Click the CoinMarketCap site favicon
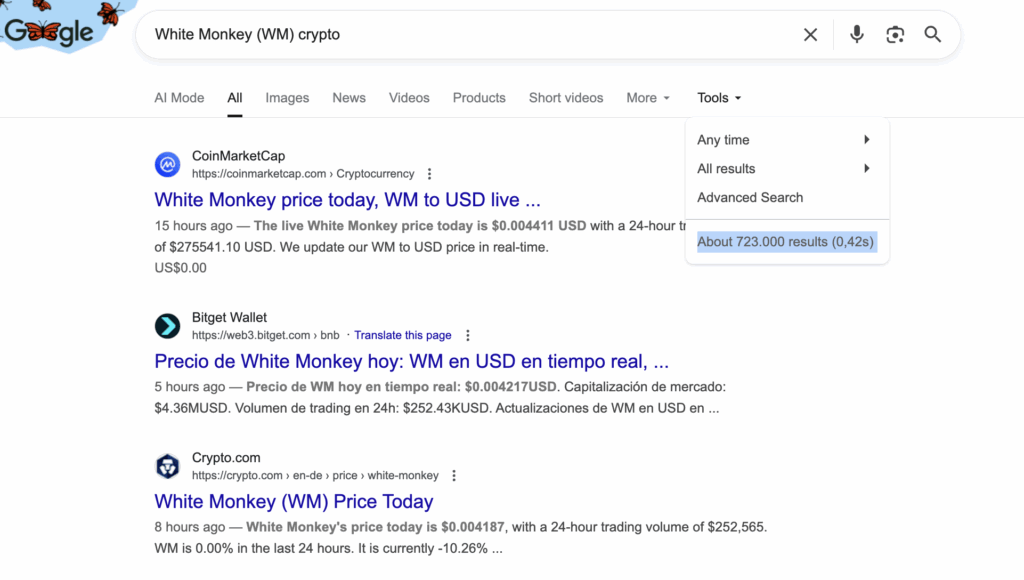The image size is (1024, 580). pyautogui.click(x=167, y=164)
